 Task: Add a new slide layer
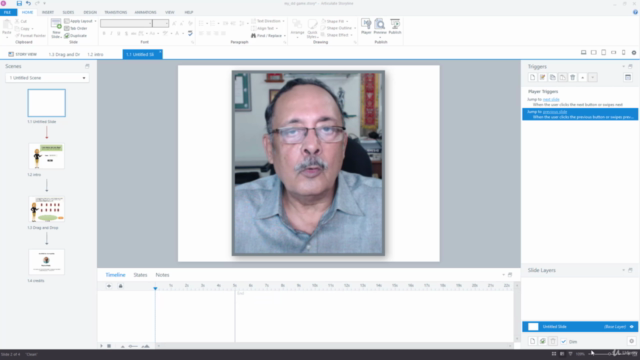click(532, 341)
